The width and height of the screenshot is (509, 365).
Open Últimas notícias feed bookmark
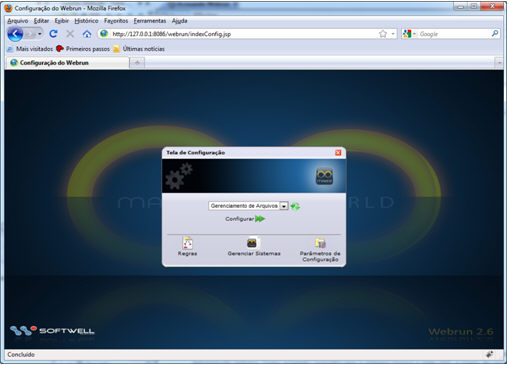pyautogui.click(x=139, y=49)
